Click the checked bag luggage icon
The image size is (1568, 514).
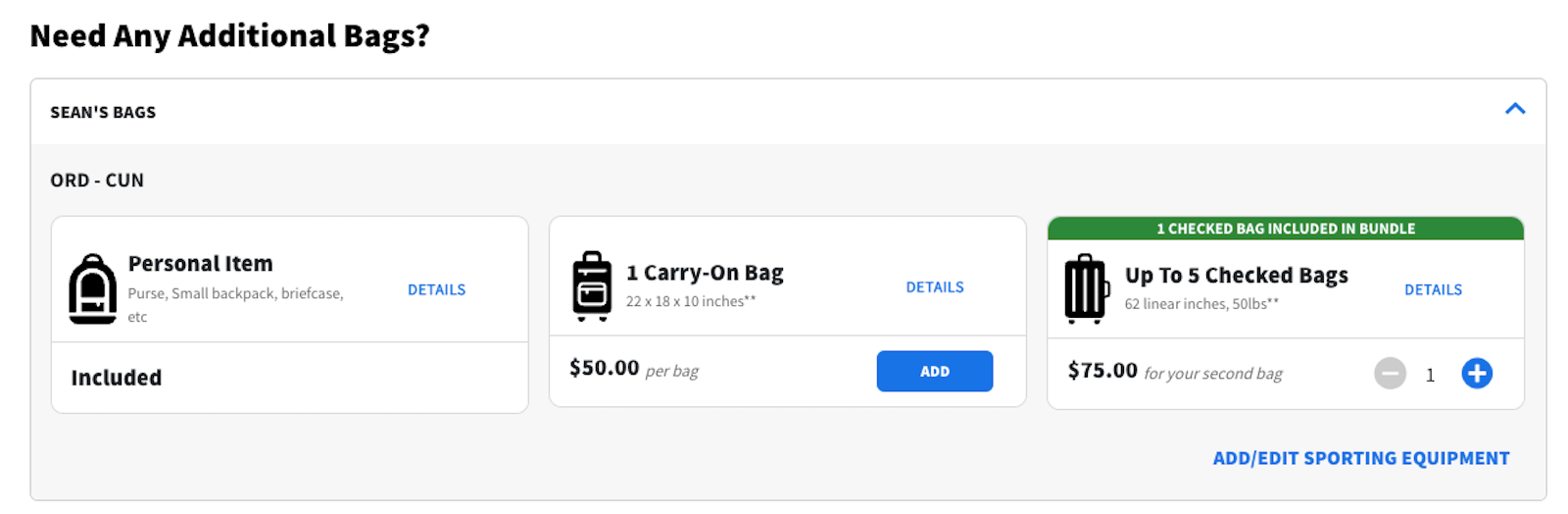tap(1086, 289)
